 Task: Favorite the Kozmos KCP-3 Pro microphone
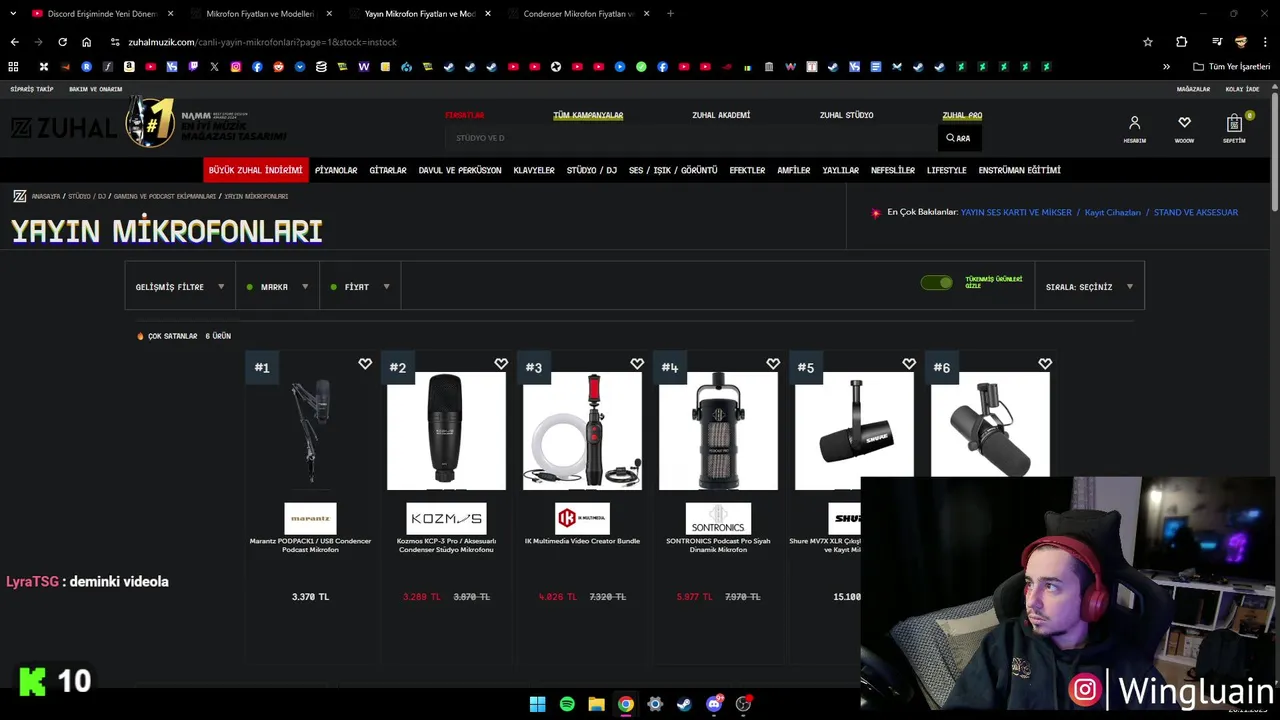pos(501,364)
